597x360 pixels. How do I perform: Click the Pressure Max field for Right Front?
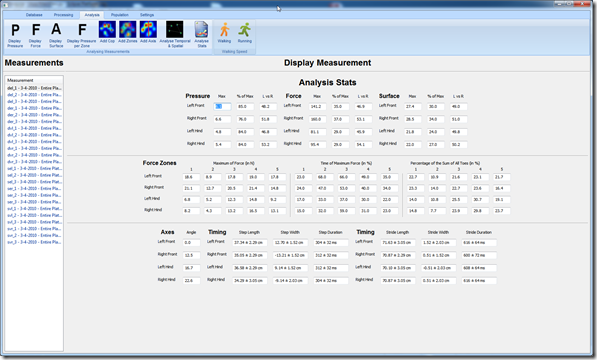point(222,119)
